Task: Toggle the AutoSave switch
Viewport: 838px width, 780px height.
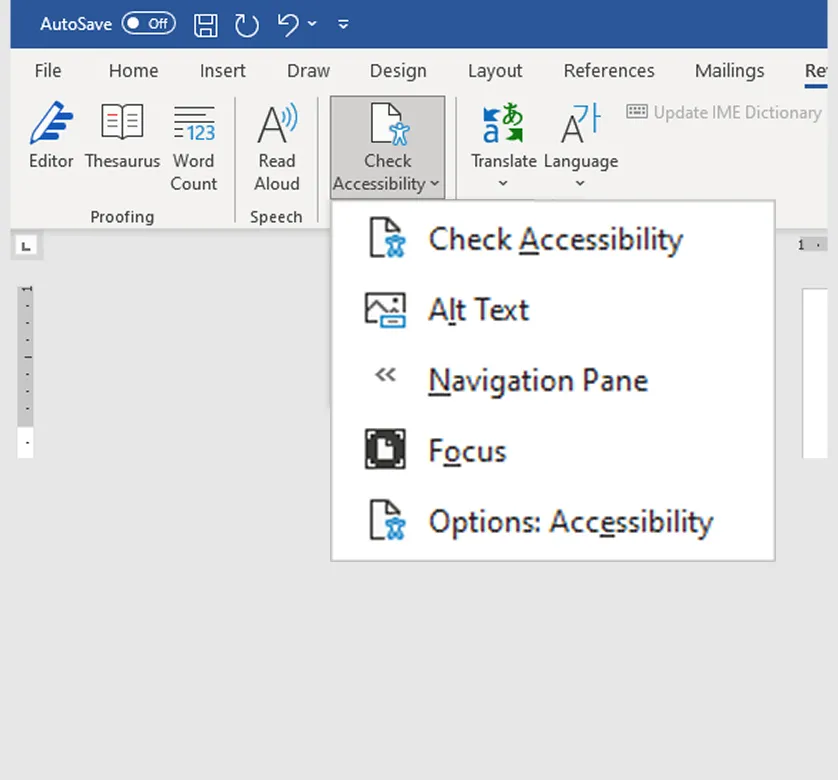Action: click(148, 24)
